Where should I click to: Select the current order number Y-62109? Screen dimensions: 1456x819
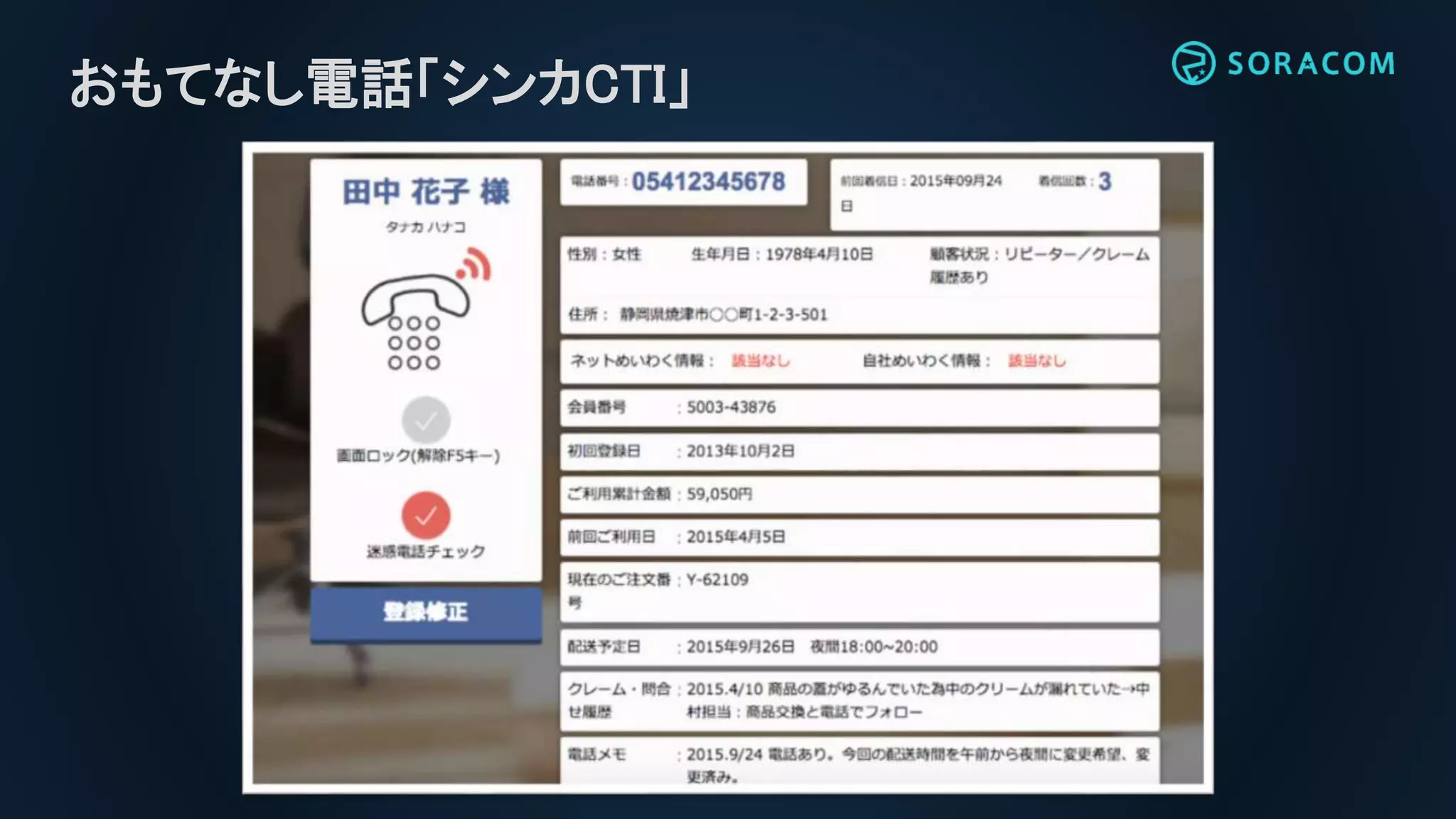coord(717,579)
